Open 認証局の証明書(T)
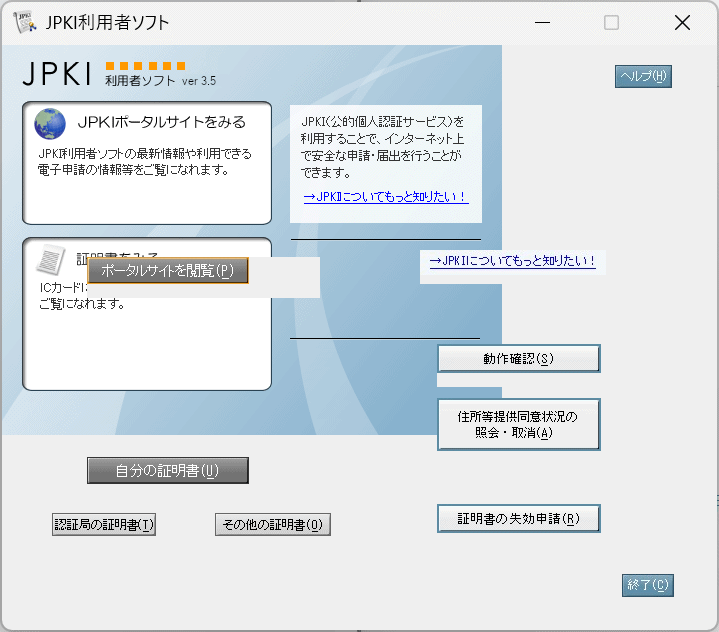This screenshot has width=719, height=632. 104,524
